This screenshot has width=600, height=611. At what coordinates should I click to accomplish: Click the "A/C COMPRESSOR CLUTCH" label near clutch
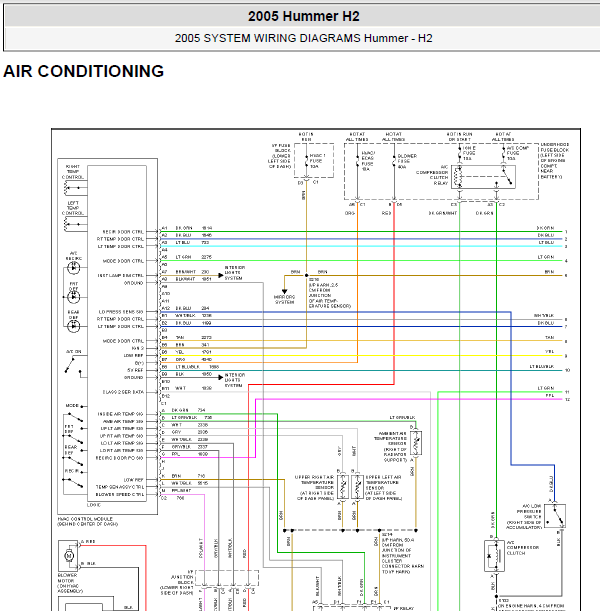pos(522,550)
